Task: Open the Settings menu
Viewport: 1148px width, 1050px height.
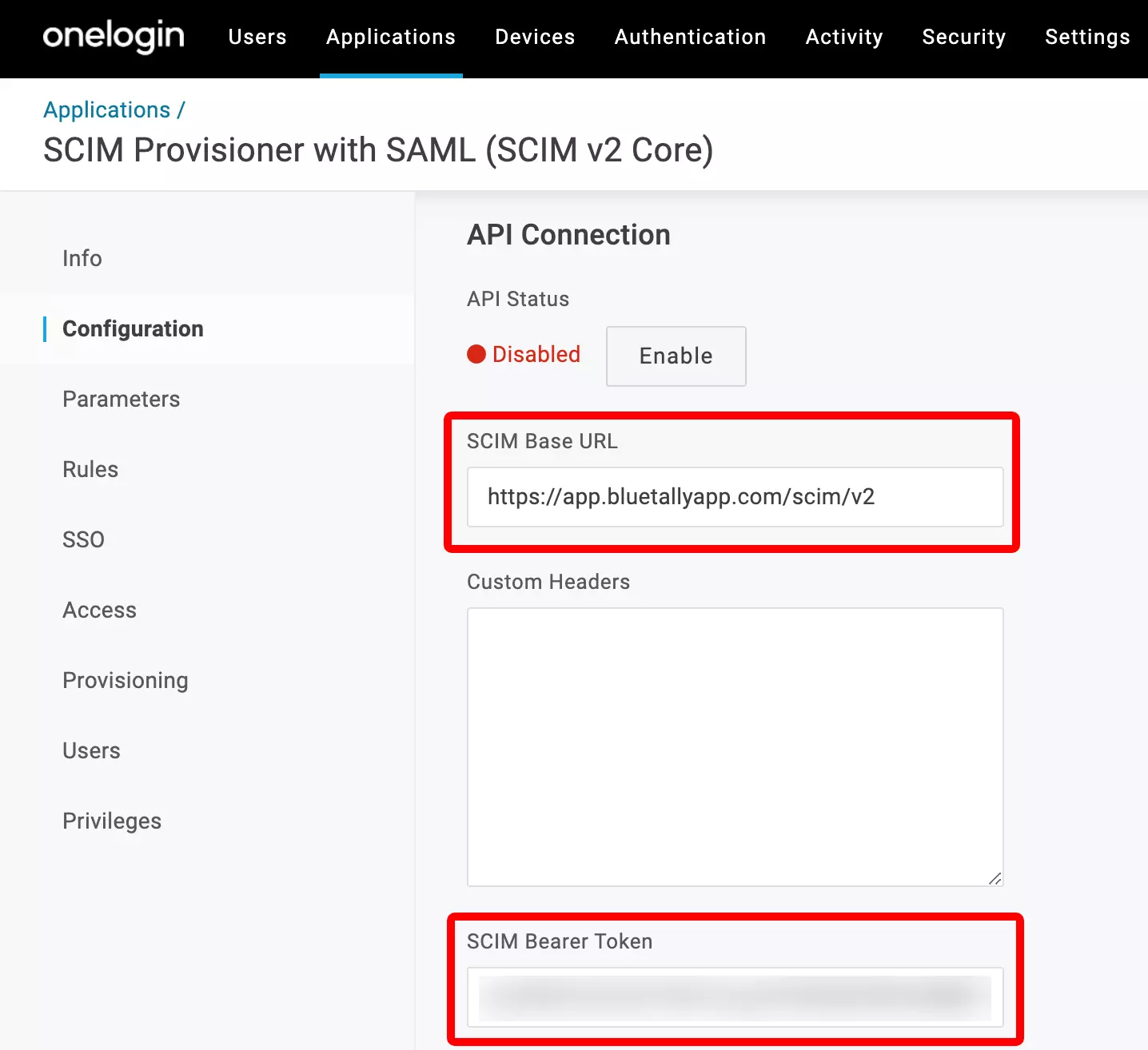Action: [x=1087, y=37]
